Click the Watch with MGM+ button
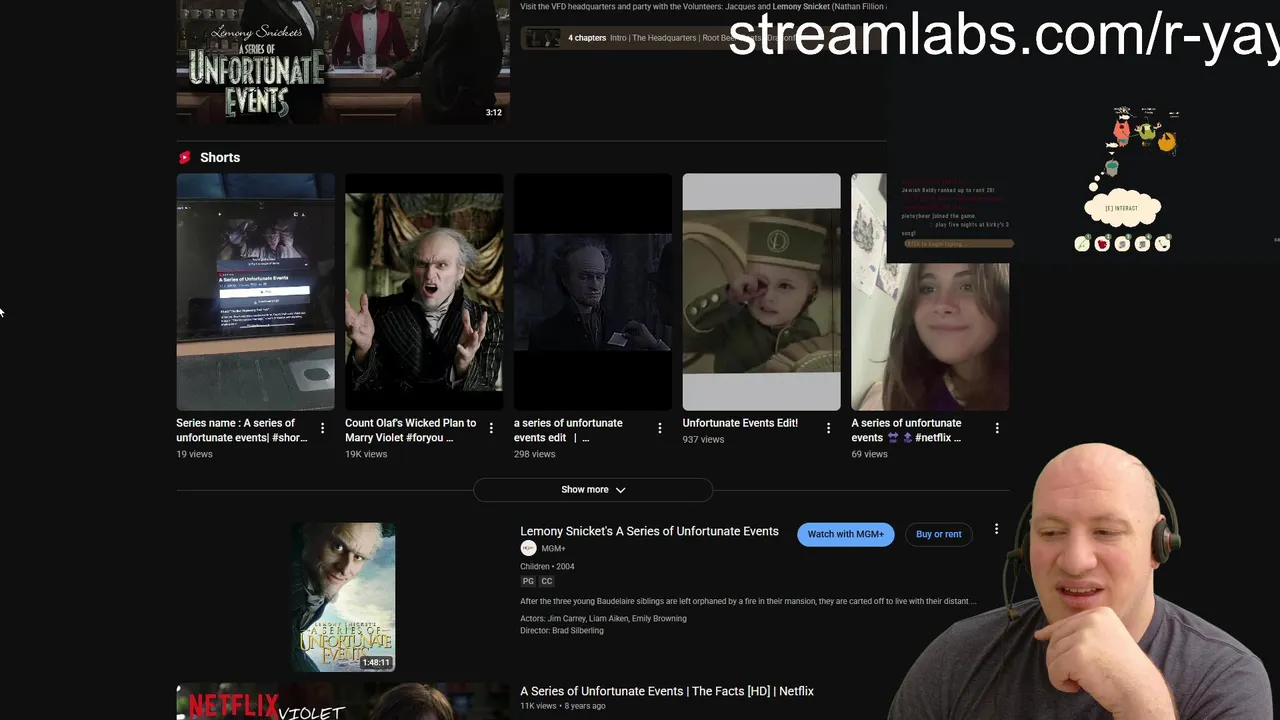The width and height of the screenshot is (1280, 720). tap(846, 534)
